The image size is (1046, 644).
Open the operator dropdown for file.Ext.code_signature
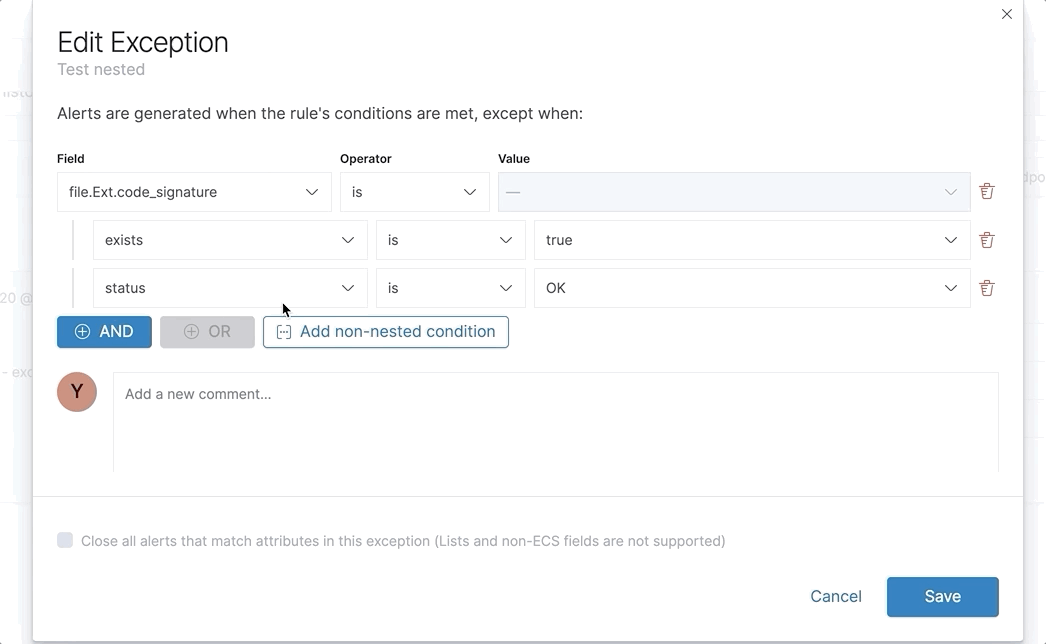click(414, 192)
